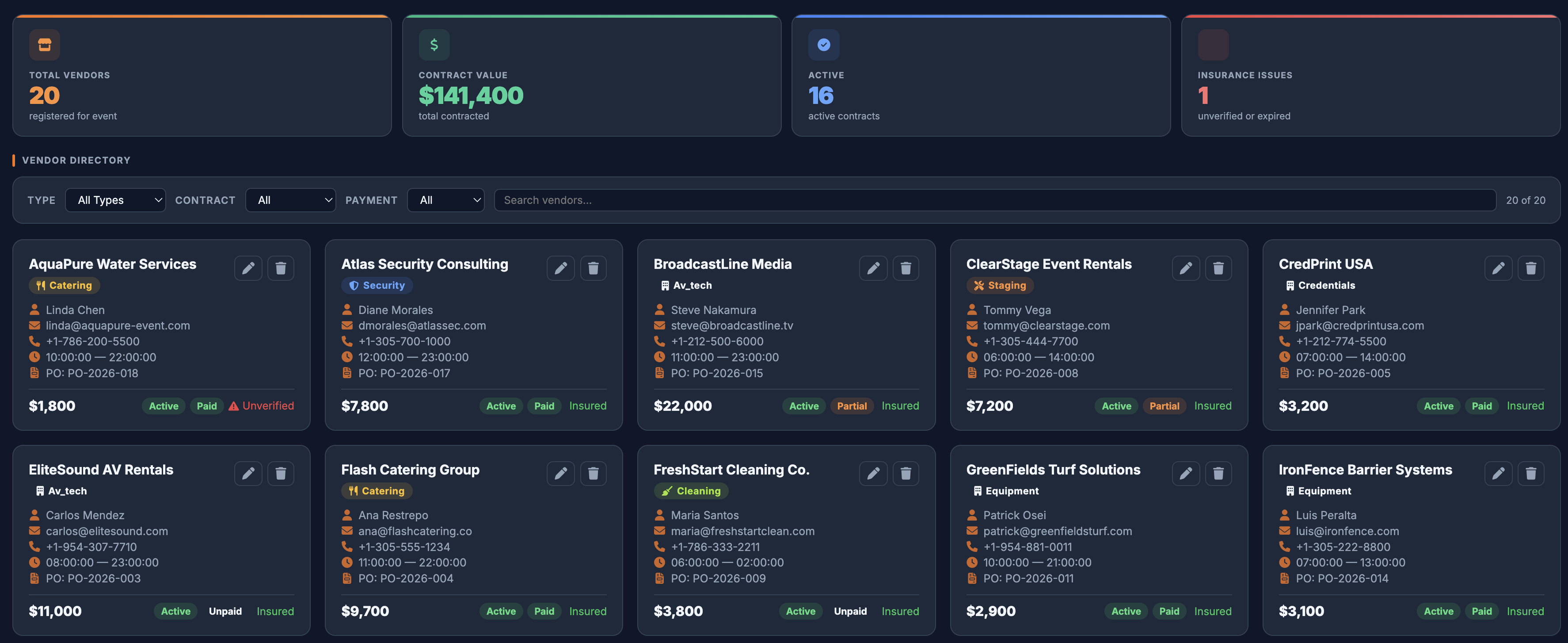Edit AquaPure Water Services with pencil icon
The width and height of the screenshot is (1568, 643).
248,268
